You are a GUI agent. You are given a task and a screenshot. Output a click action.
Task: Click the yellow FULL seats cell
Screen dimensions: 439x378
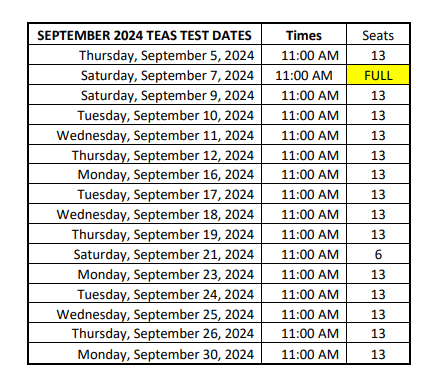(378, 75)
